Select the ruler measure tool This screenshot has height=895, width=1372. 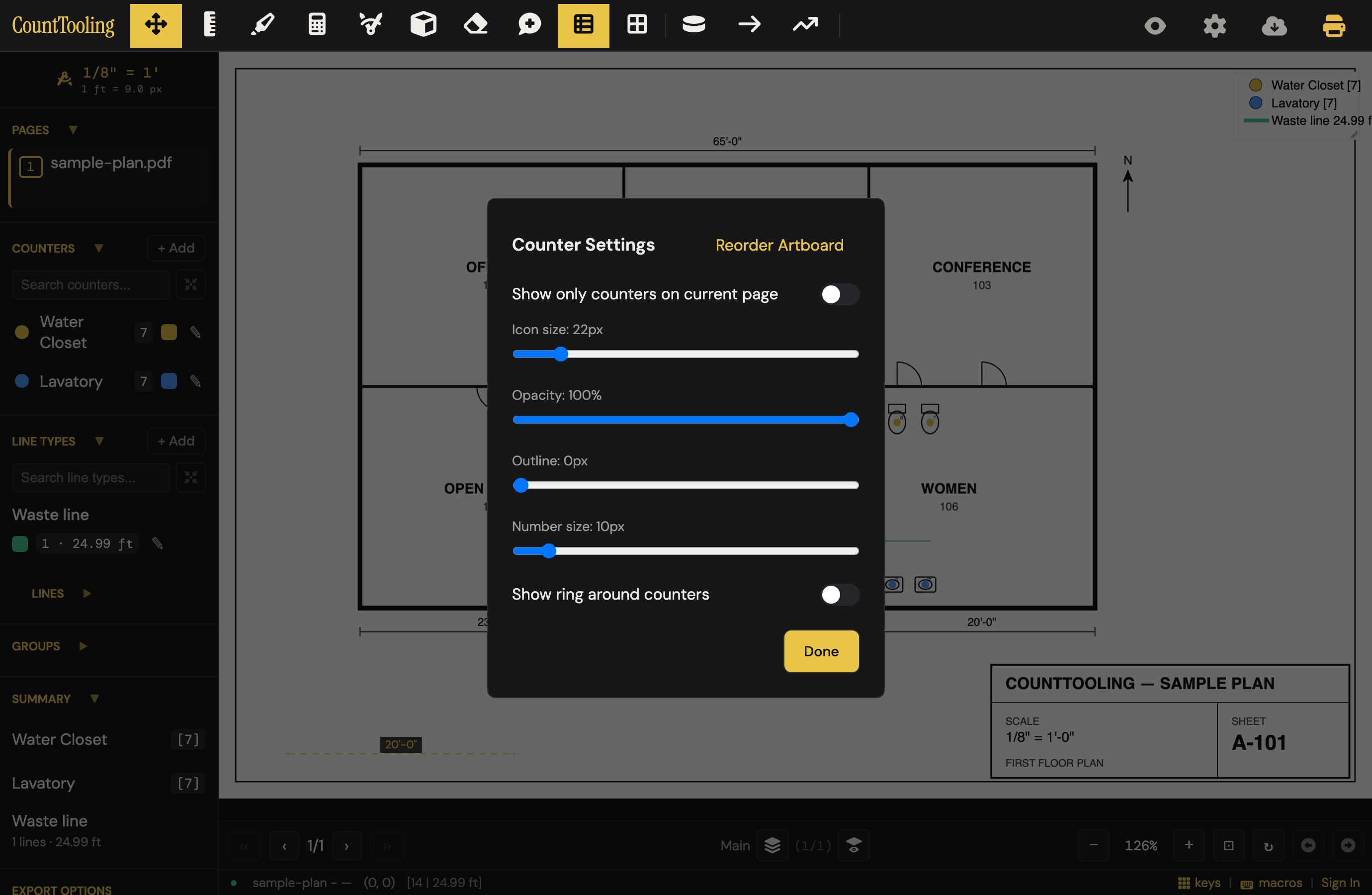210,25
